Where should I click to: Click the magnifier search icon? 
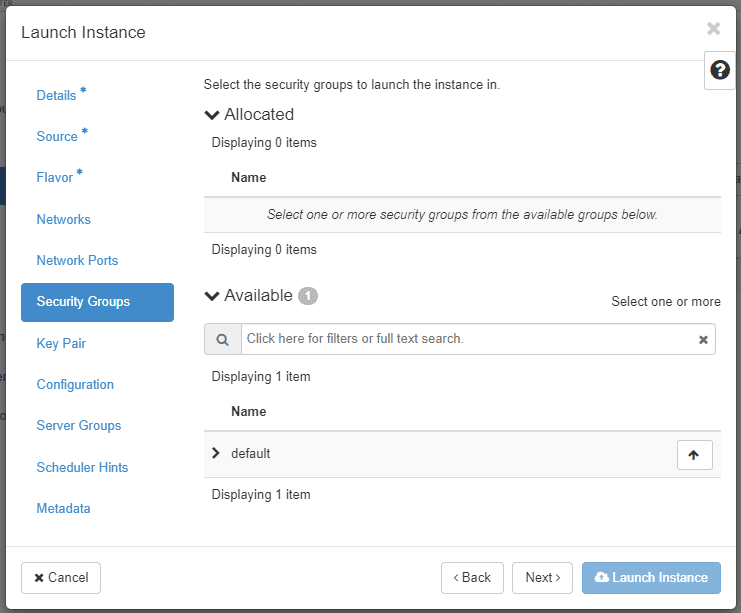[222, 339]
